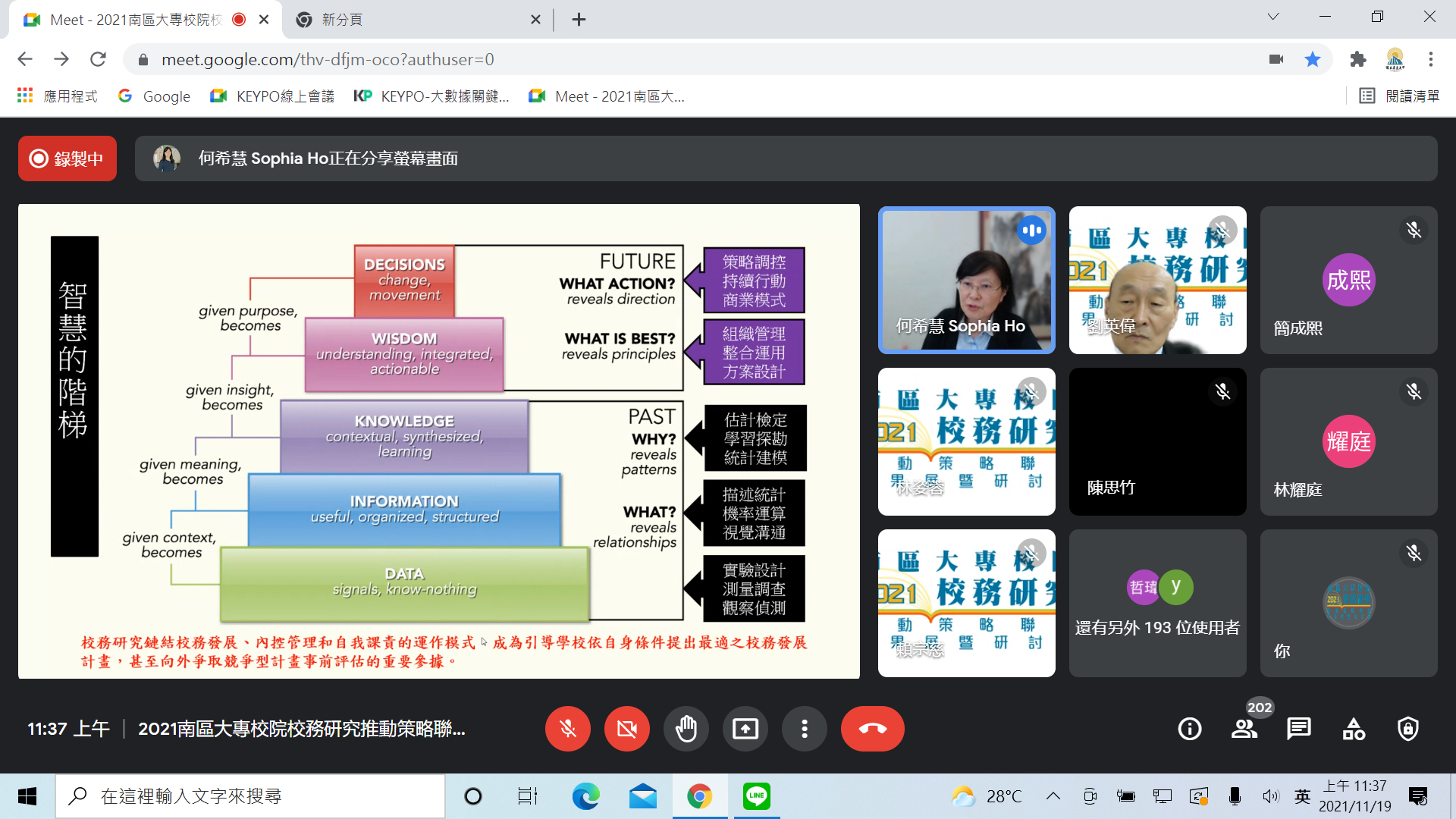The width and height of the screenshot is (1456, 819).
Task: Toggle the disabled camera button
Action: click(626, 730)
